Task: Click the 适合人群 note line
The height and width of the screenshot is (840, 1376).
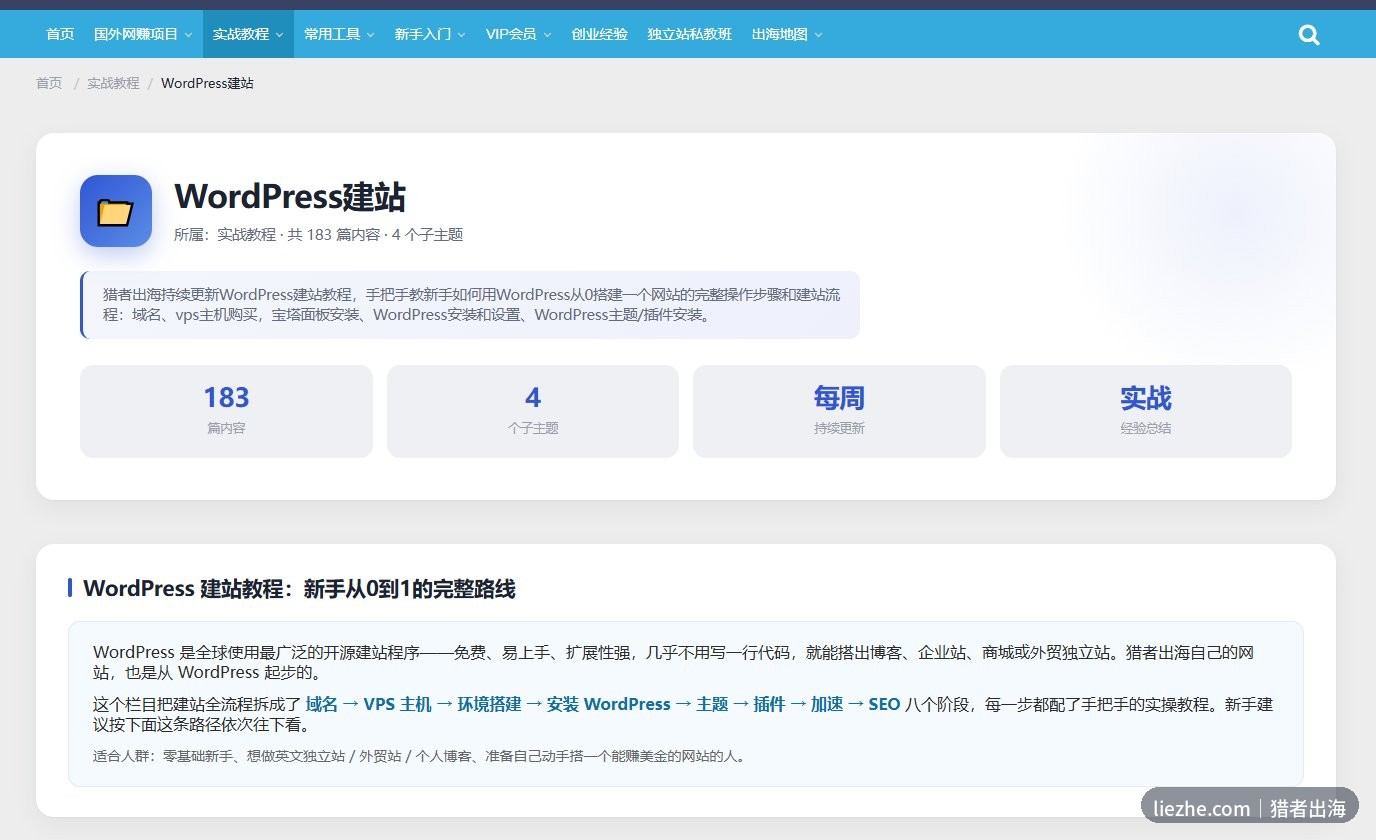Action: (x=419, y=756)
